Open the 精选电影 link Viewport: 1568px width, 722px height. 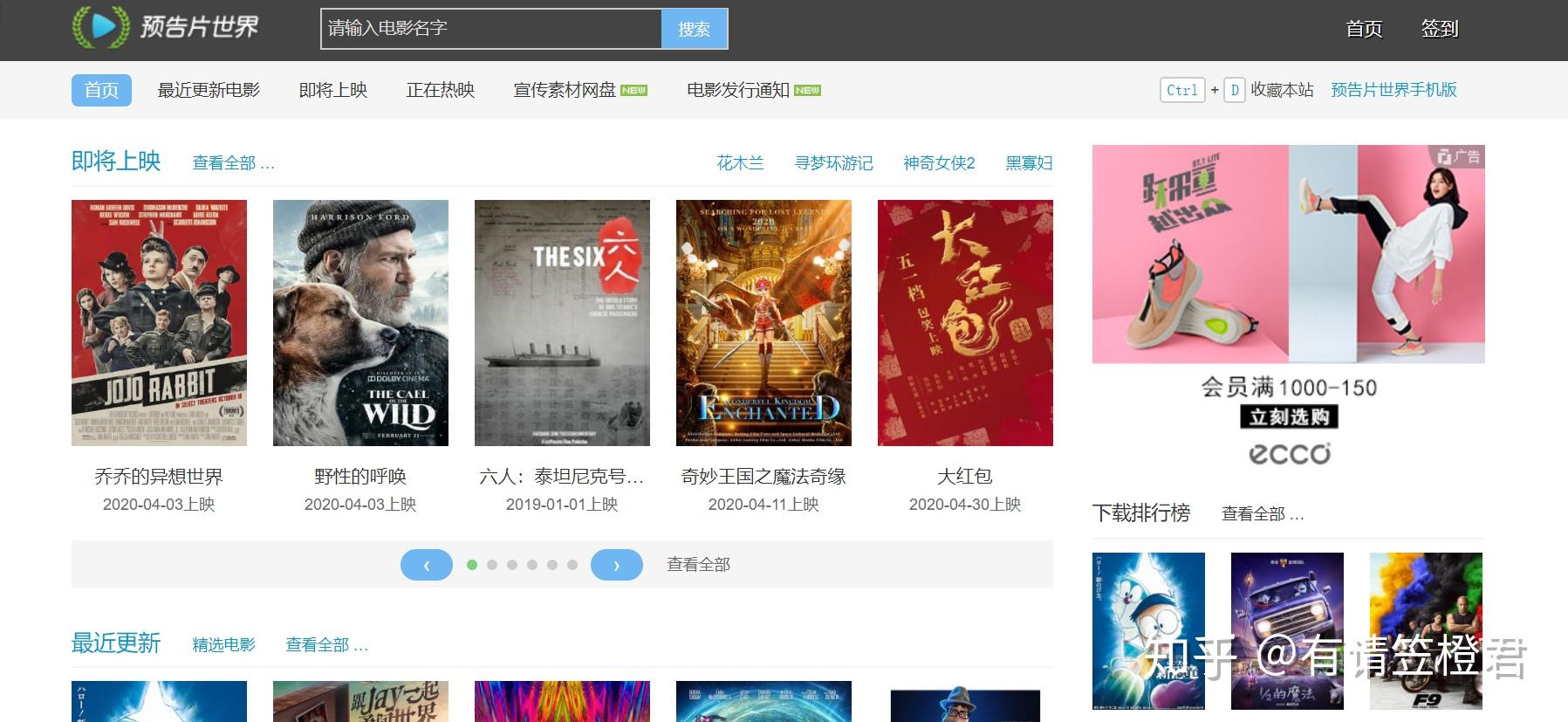tap(223, 645)
